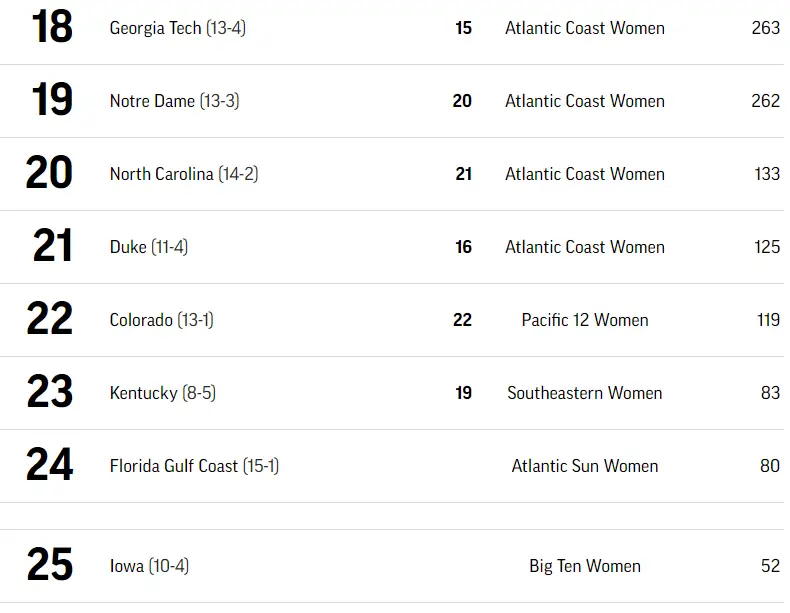The height and width of the screenshot is (613, 790).
Task: Click the Georgia Tech (13-4) team link
Action: point(177,28)
